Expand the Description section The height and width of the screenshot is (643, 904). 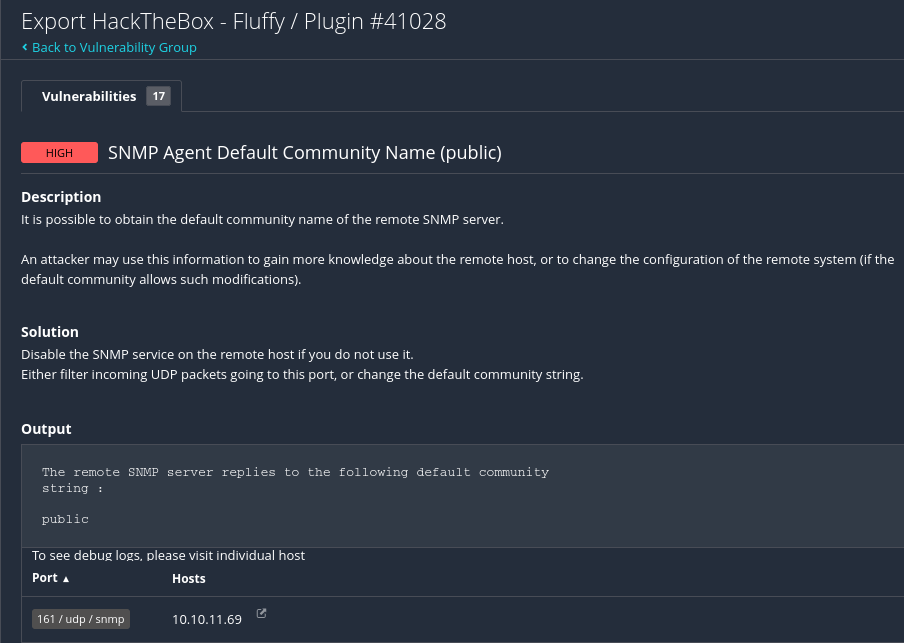[x=63, y=196]
